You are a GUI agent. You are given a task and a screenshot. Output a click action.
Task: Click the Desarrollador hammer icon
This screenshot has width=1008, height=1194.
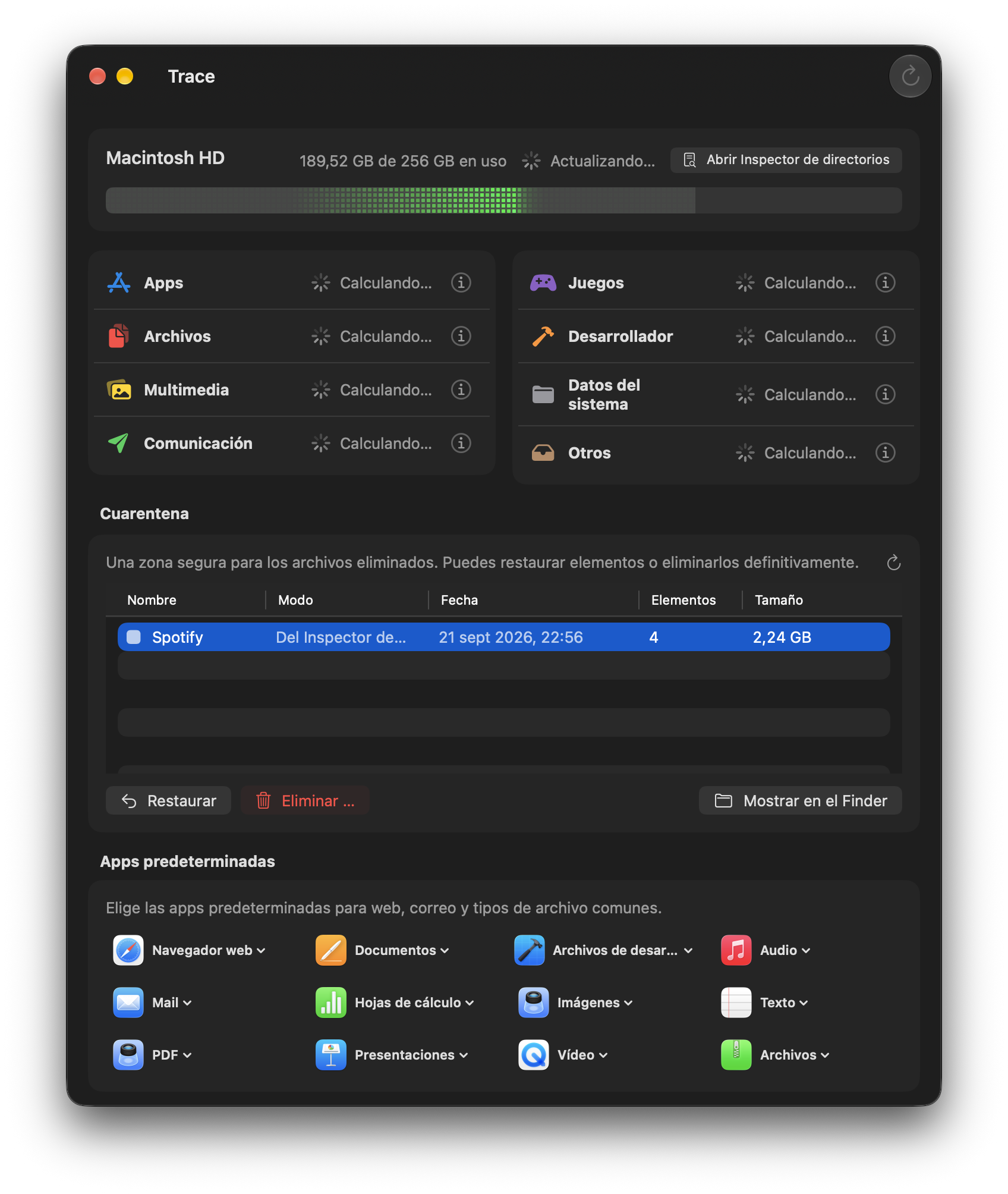pyautogui.click(x=543, y=336)
